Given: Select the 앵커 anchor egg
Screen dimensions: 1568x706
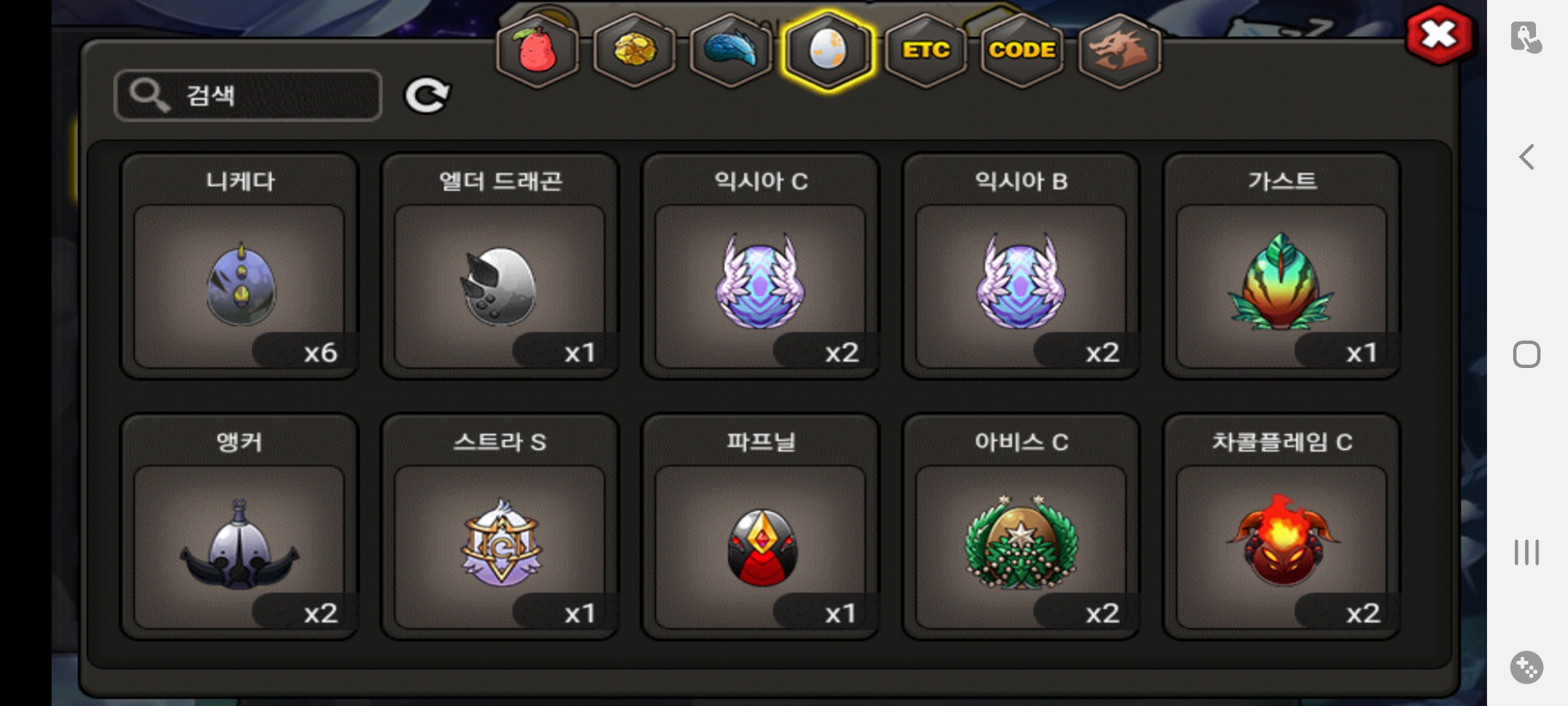Looking at the screenshot, I should pyautogui.click(x=239, y=527).
